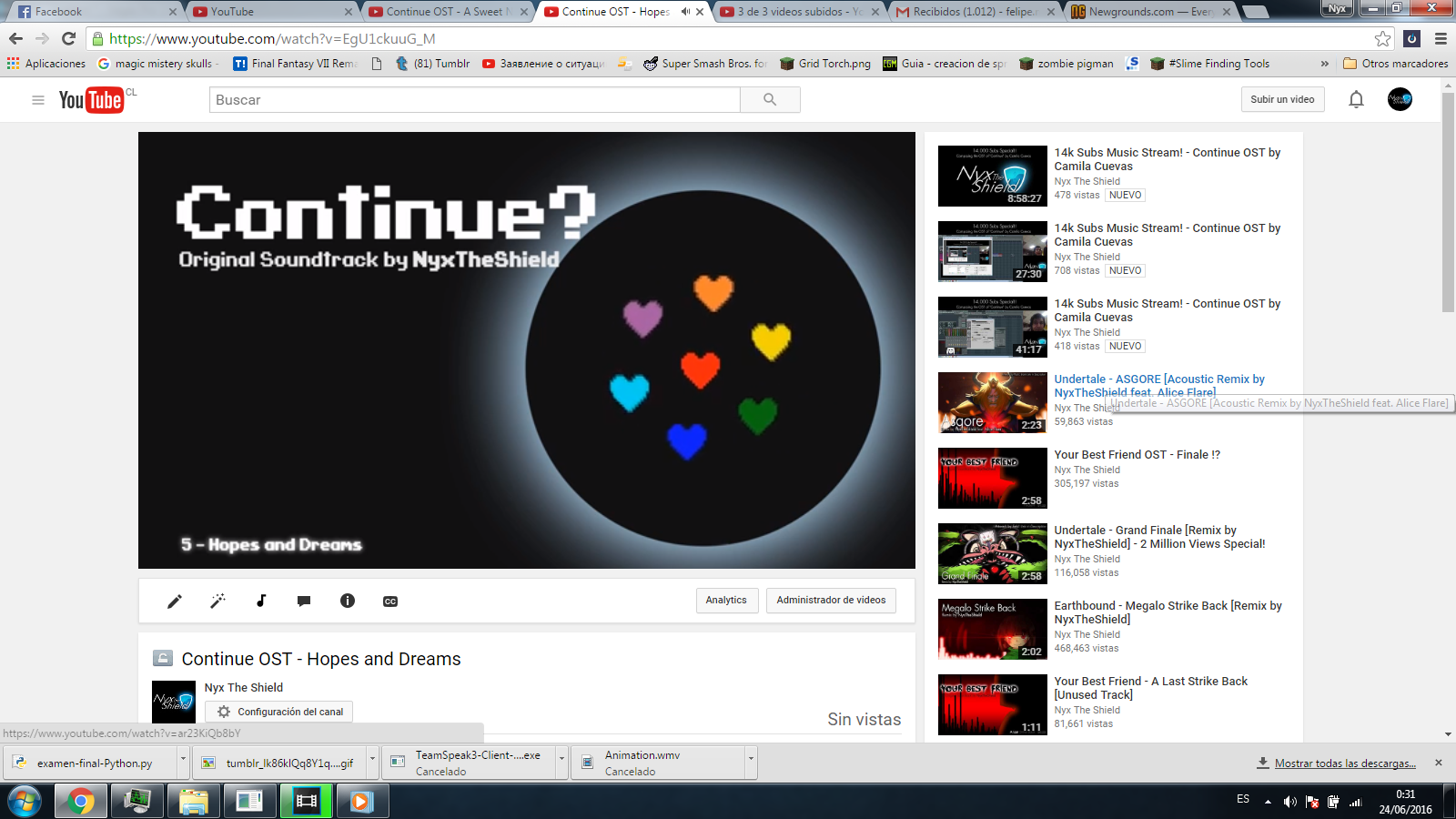Open the YouTube guide hamburger menu
Image resolution: width=1456 pixels, height=819 pixels.
(x=38, y=100)
